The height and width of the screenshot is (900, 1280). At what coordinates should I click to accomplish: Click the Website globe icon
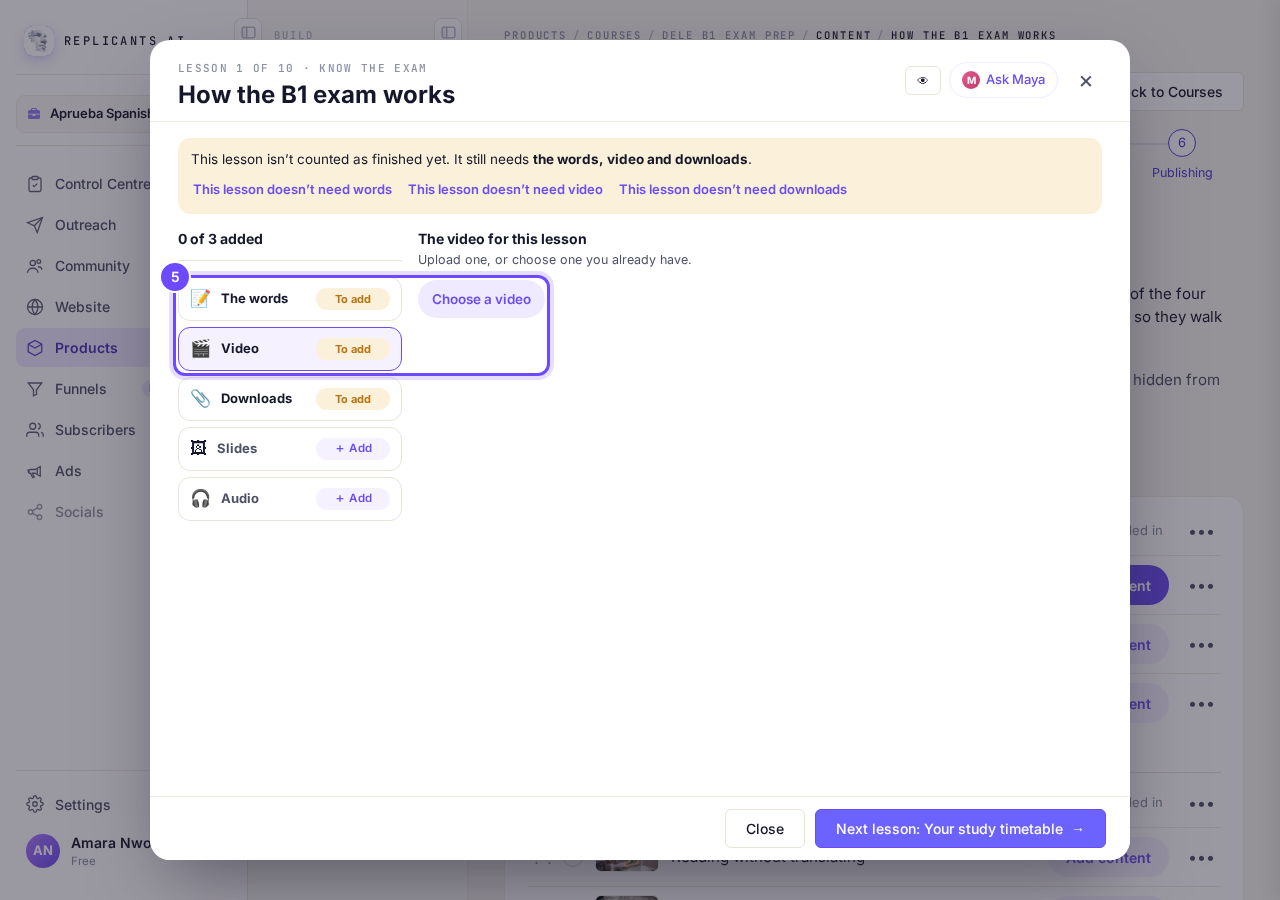point(35,307)
